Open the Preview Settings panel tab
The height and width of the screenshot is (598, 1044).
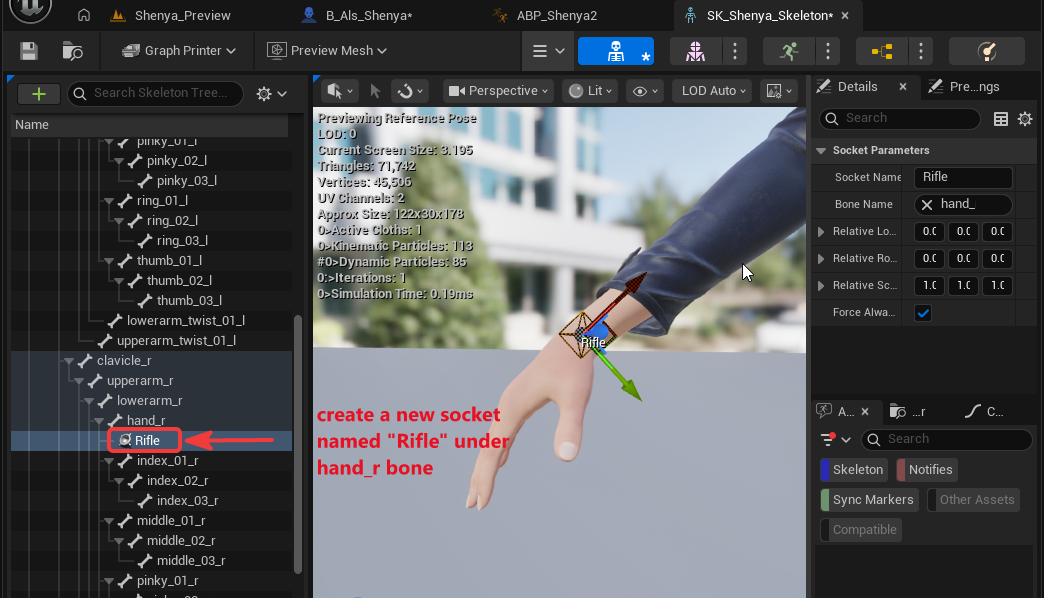(x=967, y=87)
